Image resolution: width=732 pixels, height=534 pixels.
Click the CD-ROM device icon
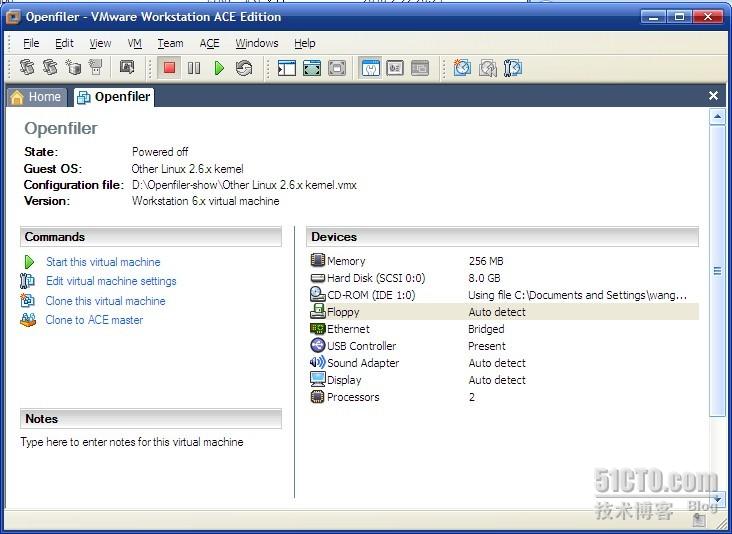coord(317,294)
